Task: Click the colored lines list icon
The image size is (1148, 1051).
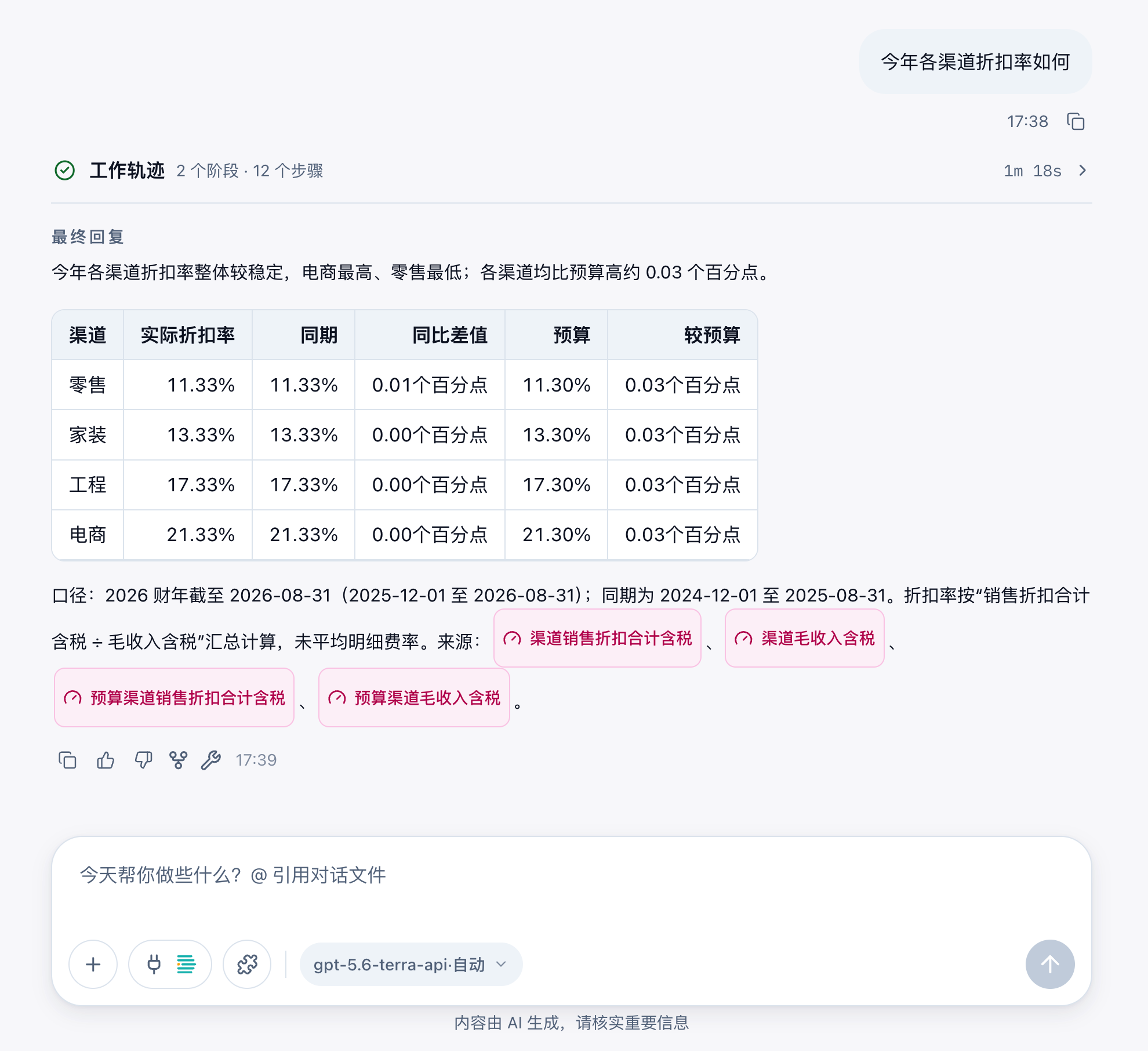Action: tap(186, 964)
